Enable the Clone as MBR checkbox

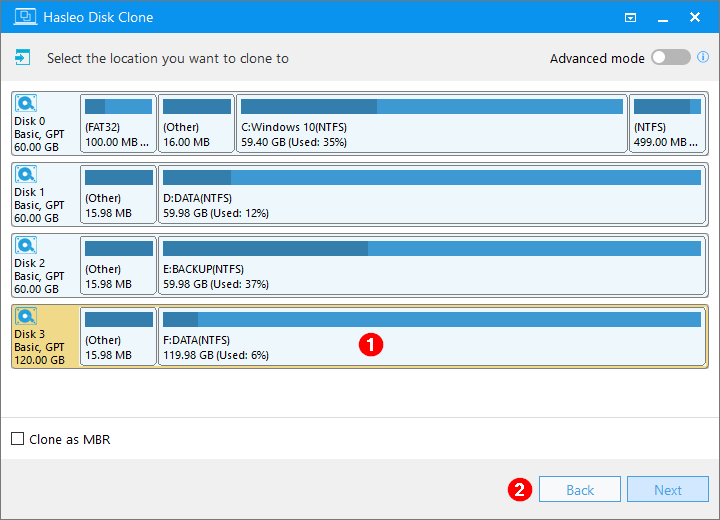[17, 439]
